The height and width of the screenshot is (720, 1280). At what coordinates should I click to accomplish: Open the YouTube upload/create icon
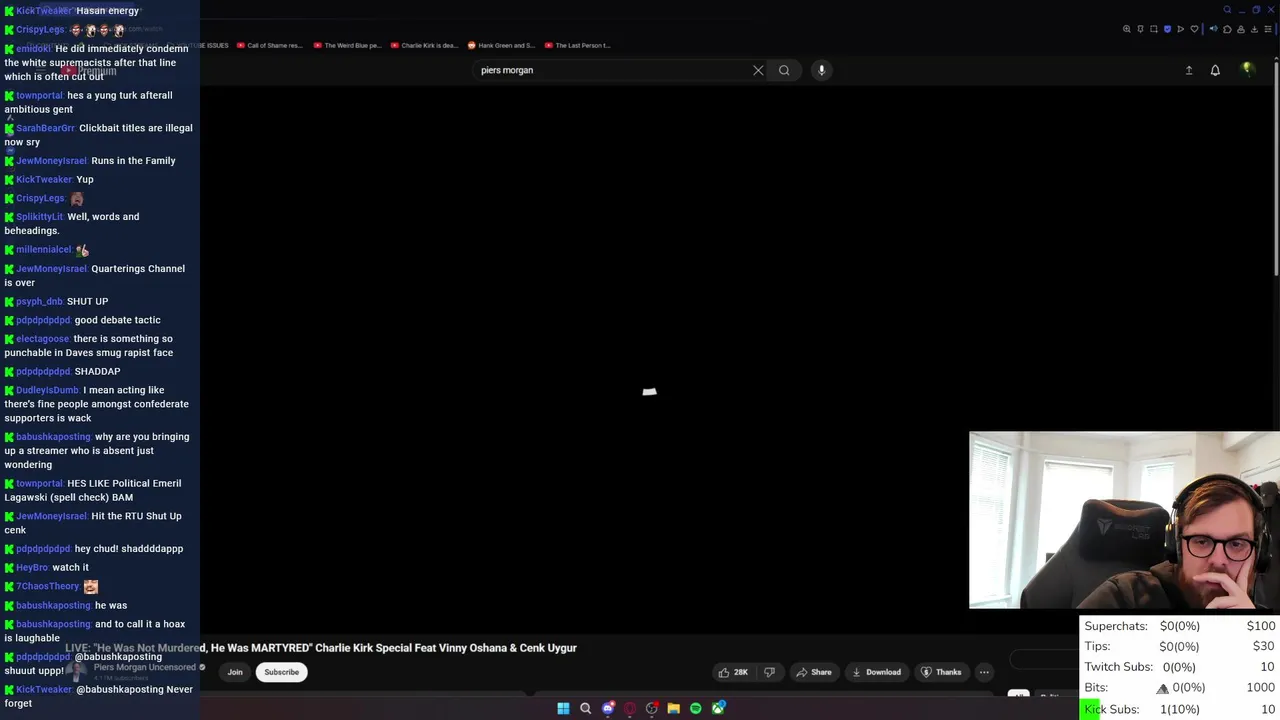[1189, 70]
